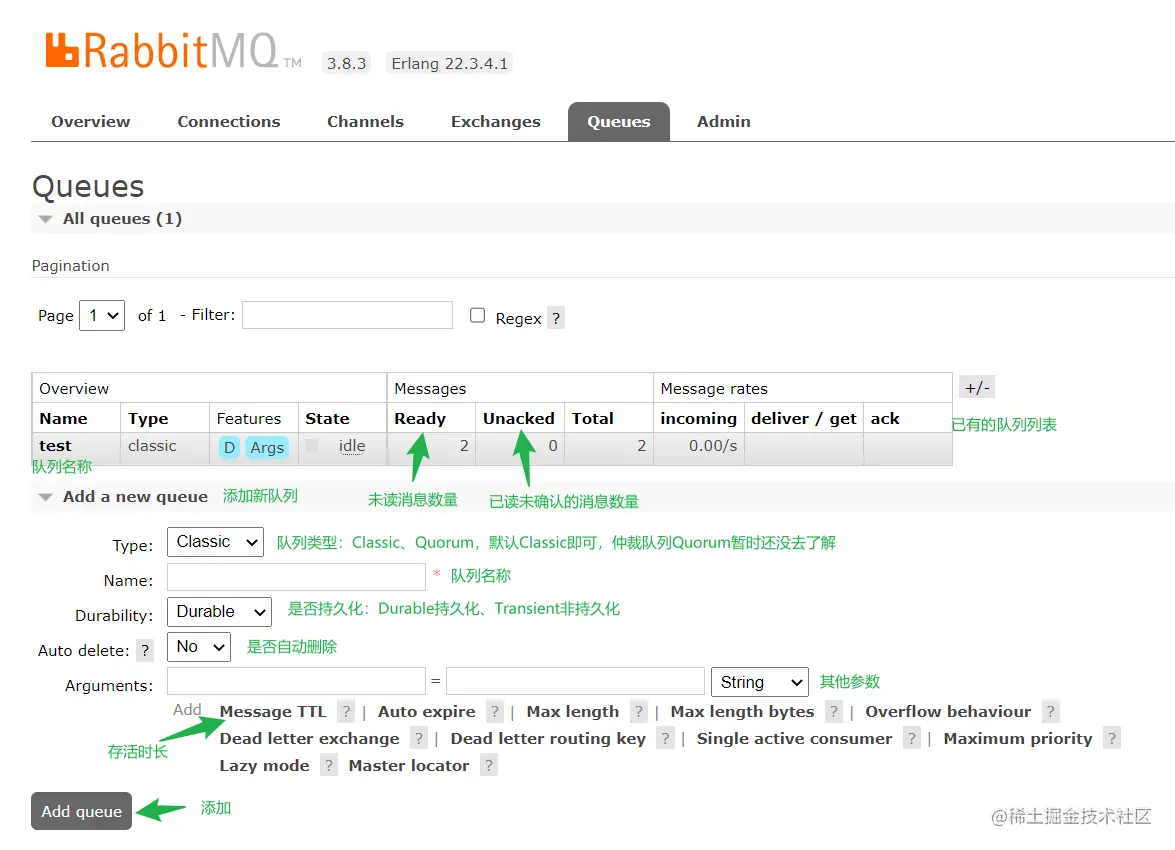Show help for Max length
The height and width of the screenshot is (850, 1175).
click(x=638, y=711)
